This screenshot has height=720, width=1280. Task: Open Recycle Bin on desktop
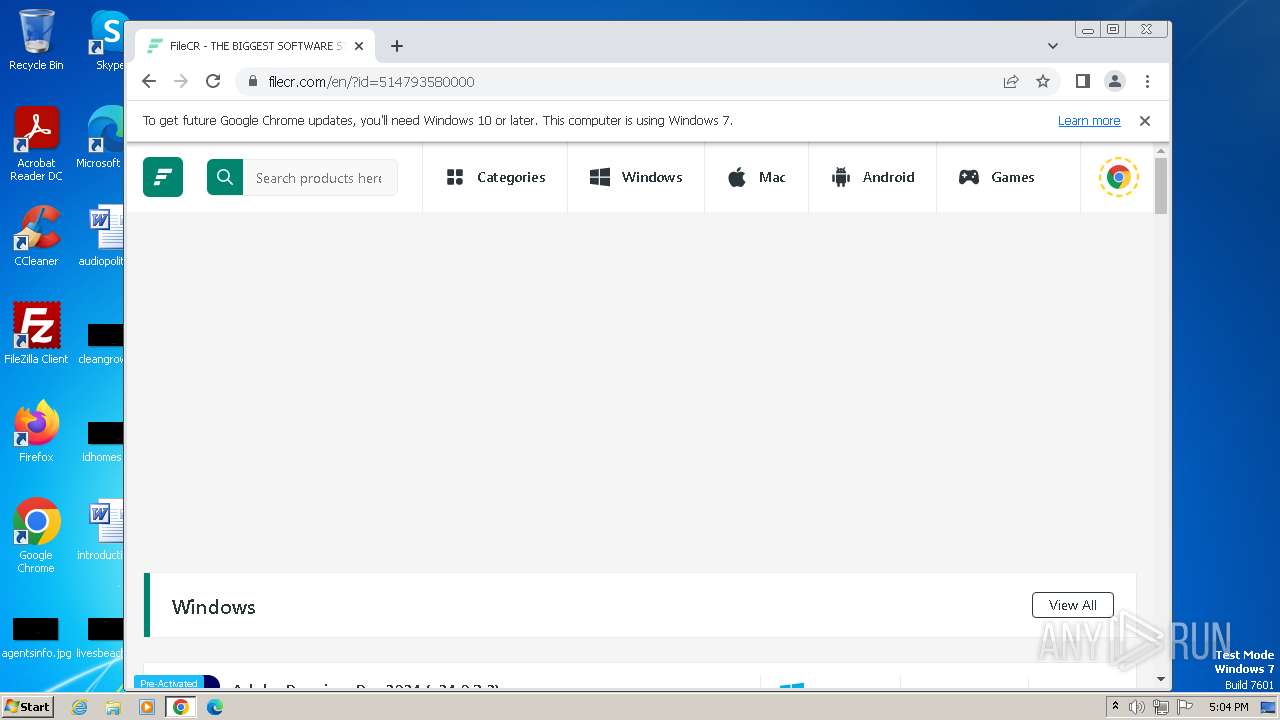[36, 40]
